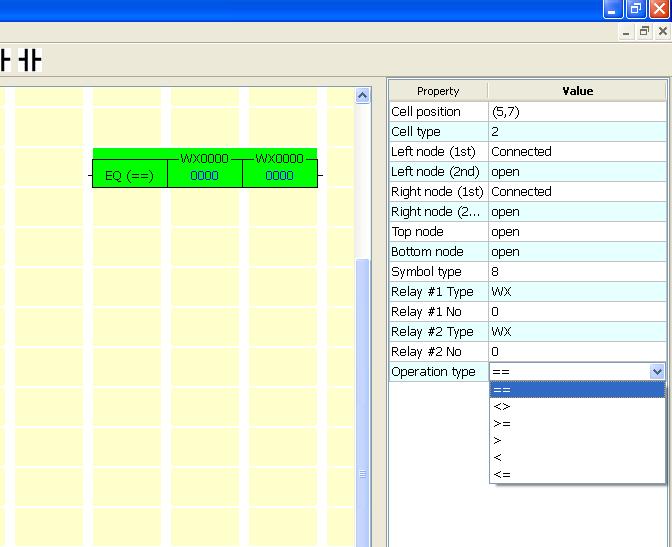Click Right node (1st) Connected value

(x=577, y=192)
